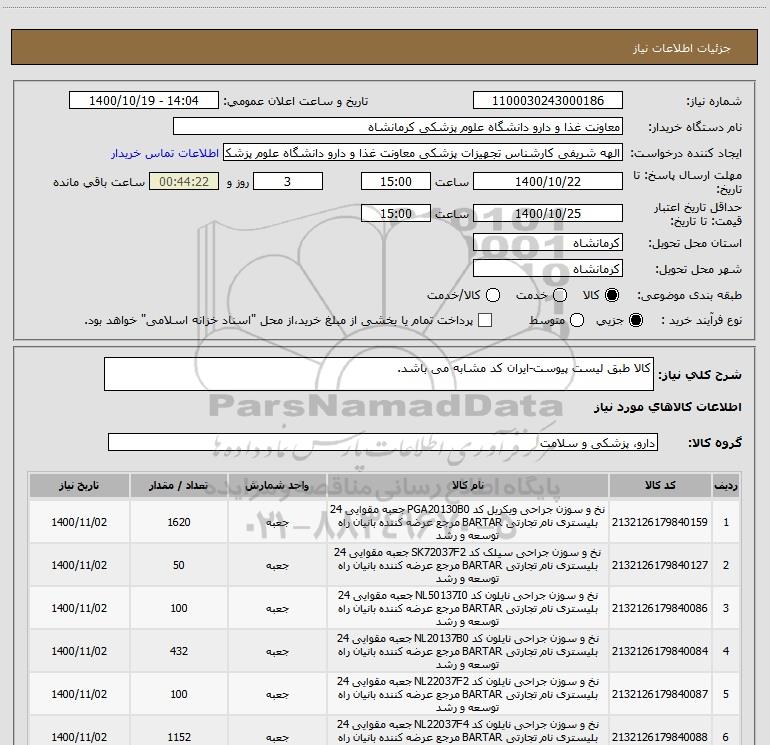Click the شماره نیاز field 1100030243000186

548,100
